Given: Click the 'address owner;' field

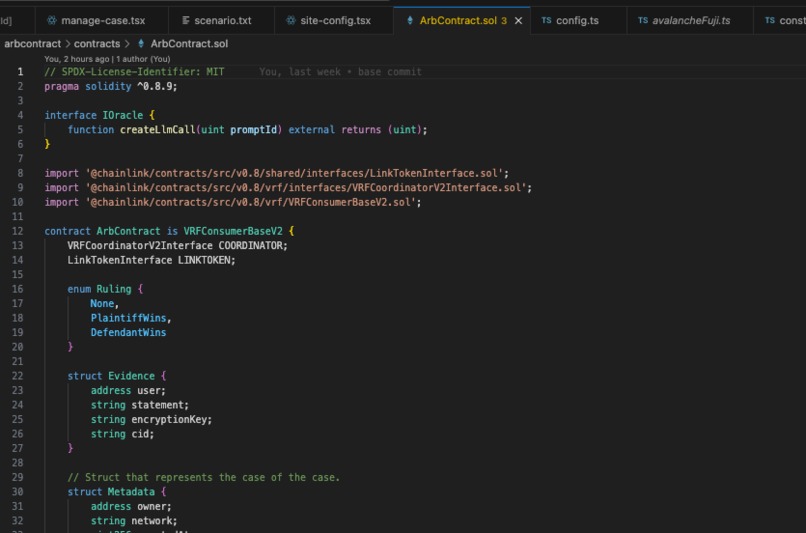Looking at the screenshot, I should [x=131, y=506].
